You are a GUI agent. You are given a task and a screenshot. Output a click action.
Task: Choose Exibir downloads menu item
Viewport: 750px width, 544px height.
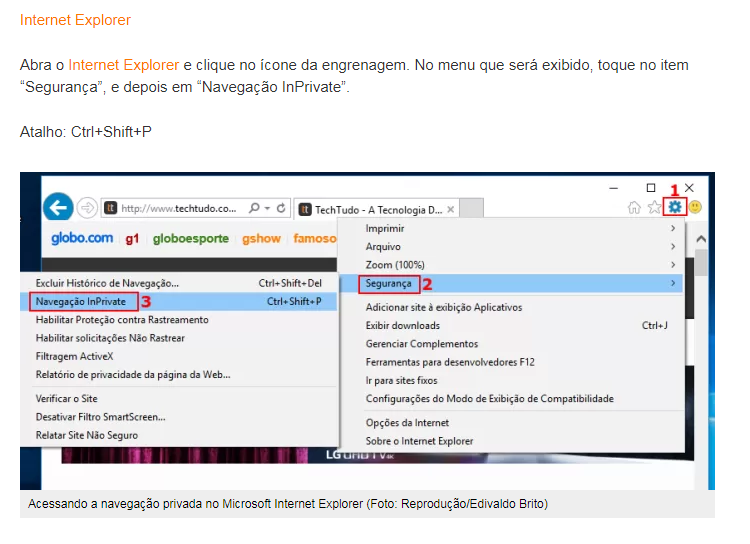[511, 325]
